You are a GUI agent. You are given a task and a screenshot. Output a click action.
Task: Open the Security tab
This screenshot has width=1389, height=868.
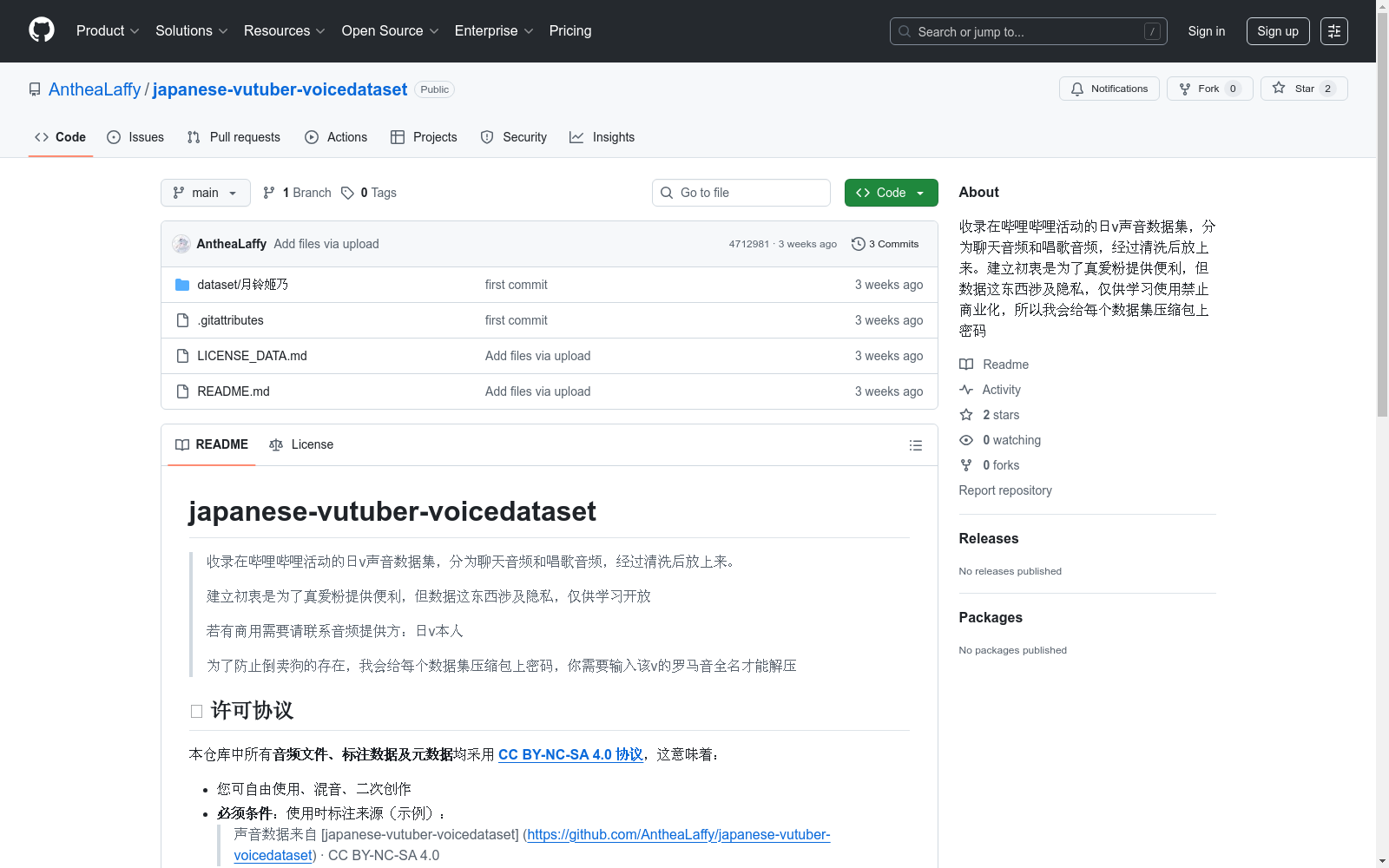coord(514,137)
